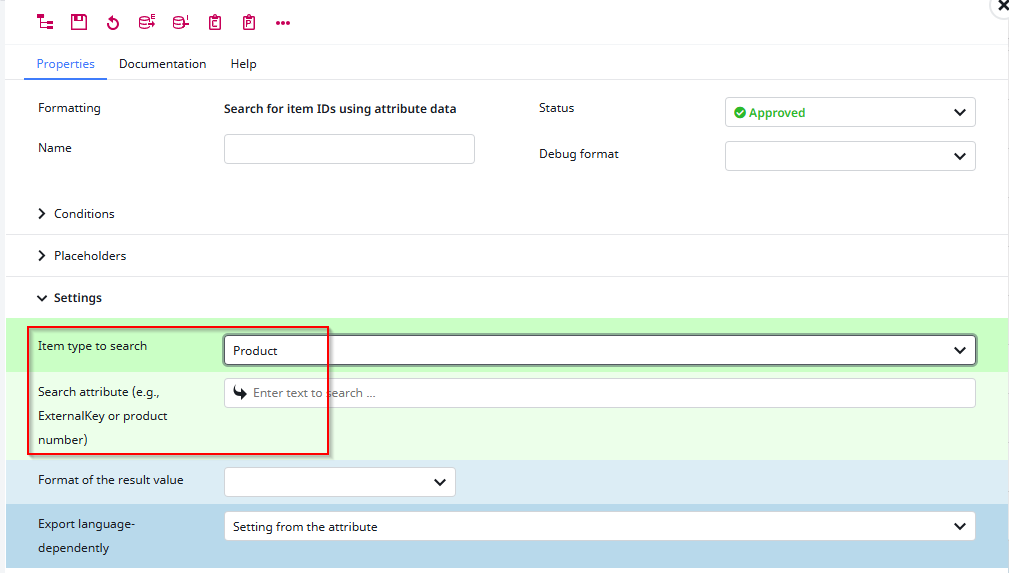This screenshot has height=573, width=1009.
Task: Open the more options ellipsis menu
Action: pos(283,23)
